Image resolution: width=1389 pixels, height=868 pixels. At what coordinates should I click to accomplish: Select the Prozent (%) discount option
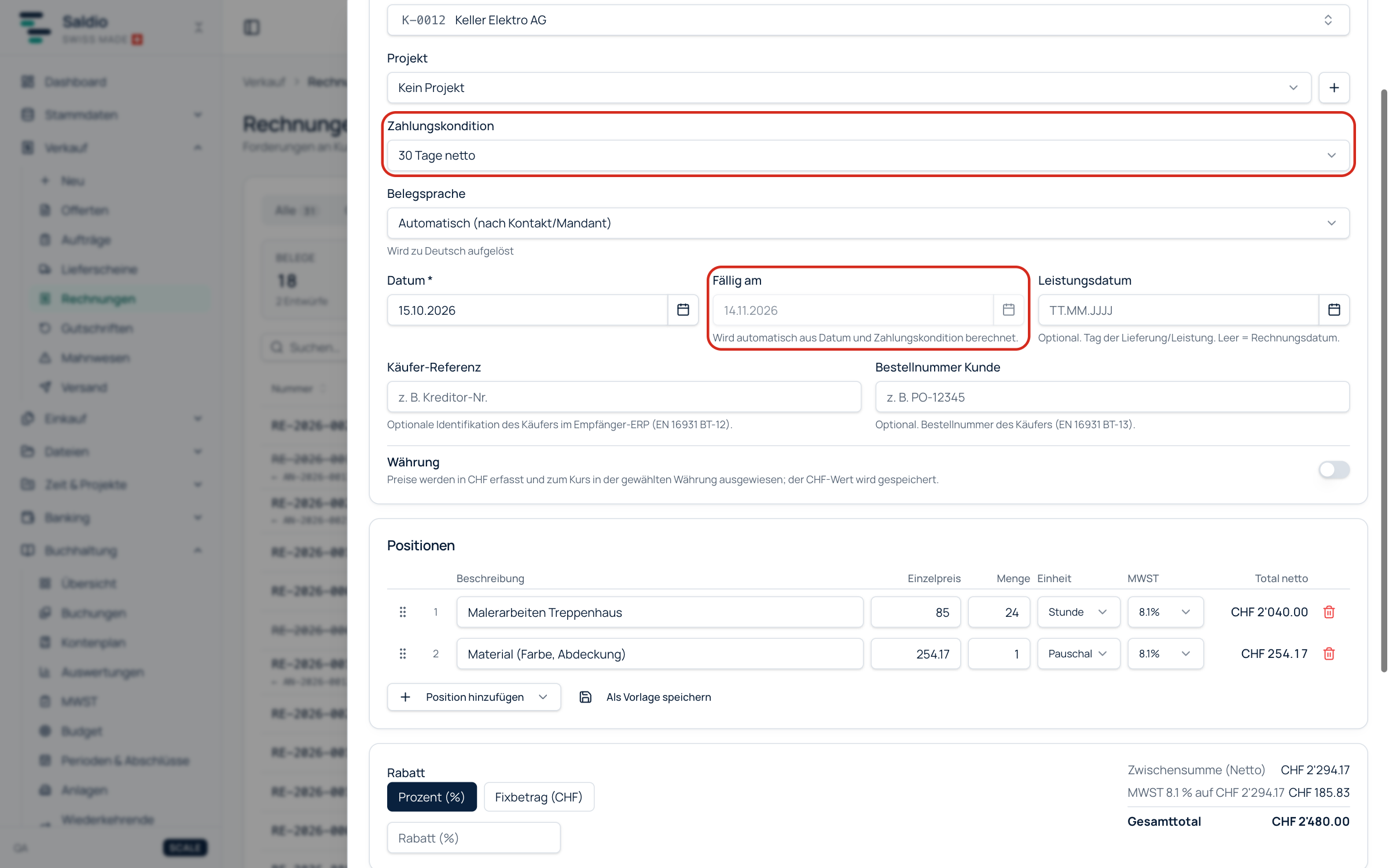click(432, 797)
